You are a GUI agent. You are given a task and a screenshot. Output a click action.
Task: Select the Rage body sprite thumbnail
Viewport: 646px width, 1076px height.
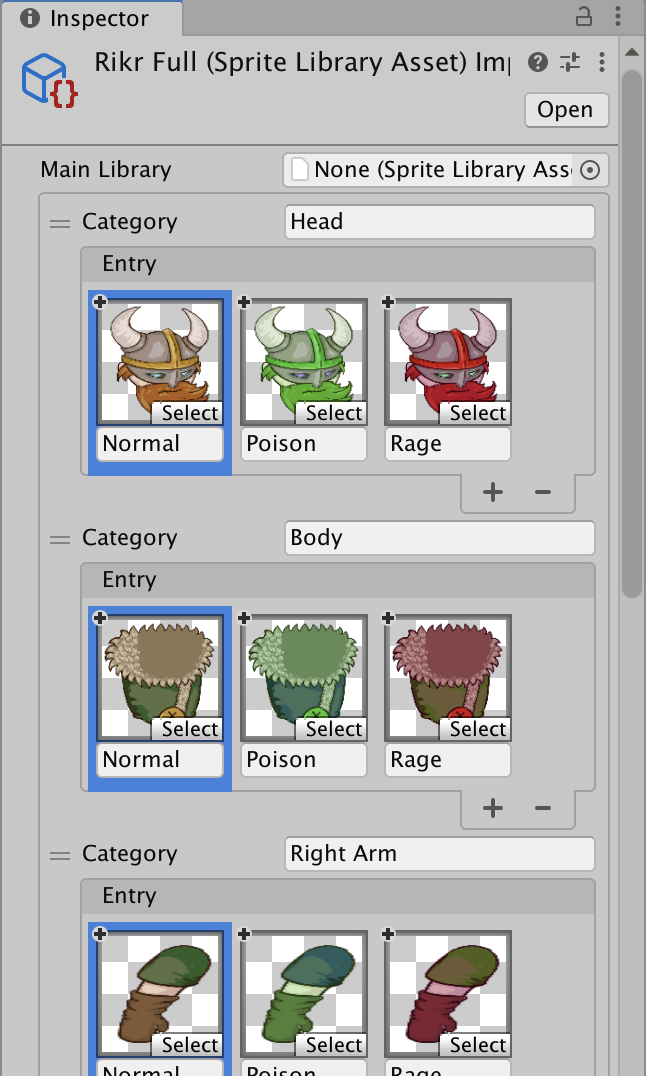click(448, 670)
